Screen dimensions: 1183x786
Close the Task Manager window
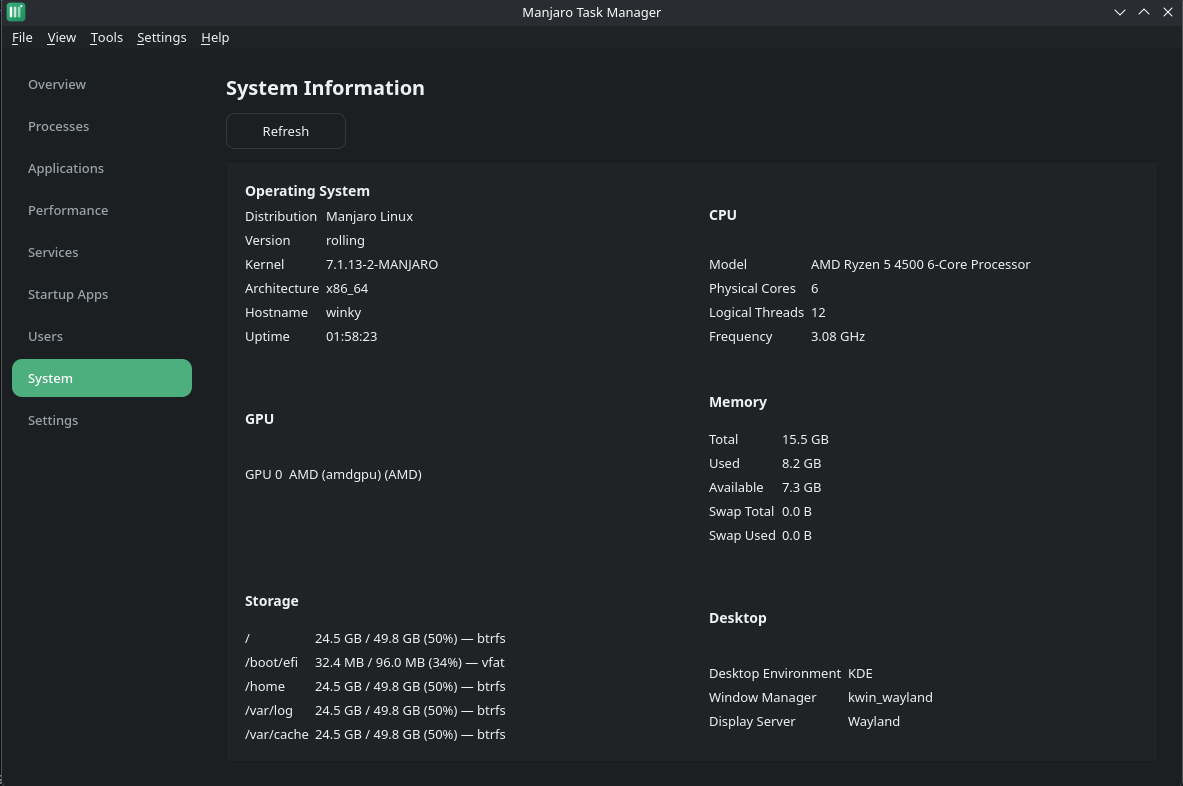click(1168, 12)
